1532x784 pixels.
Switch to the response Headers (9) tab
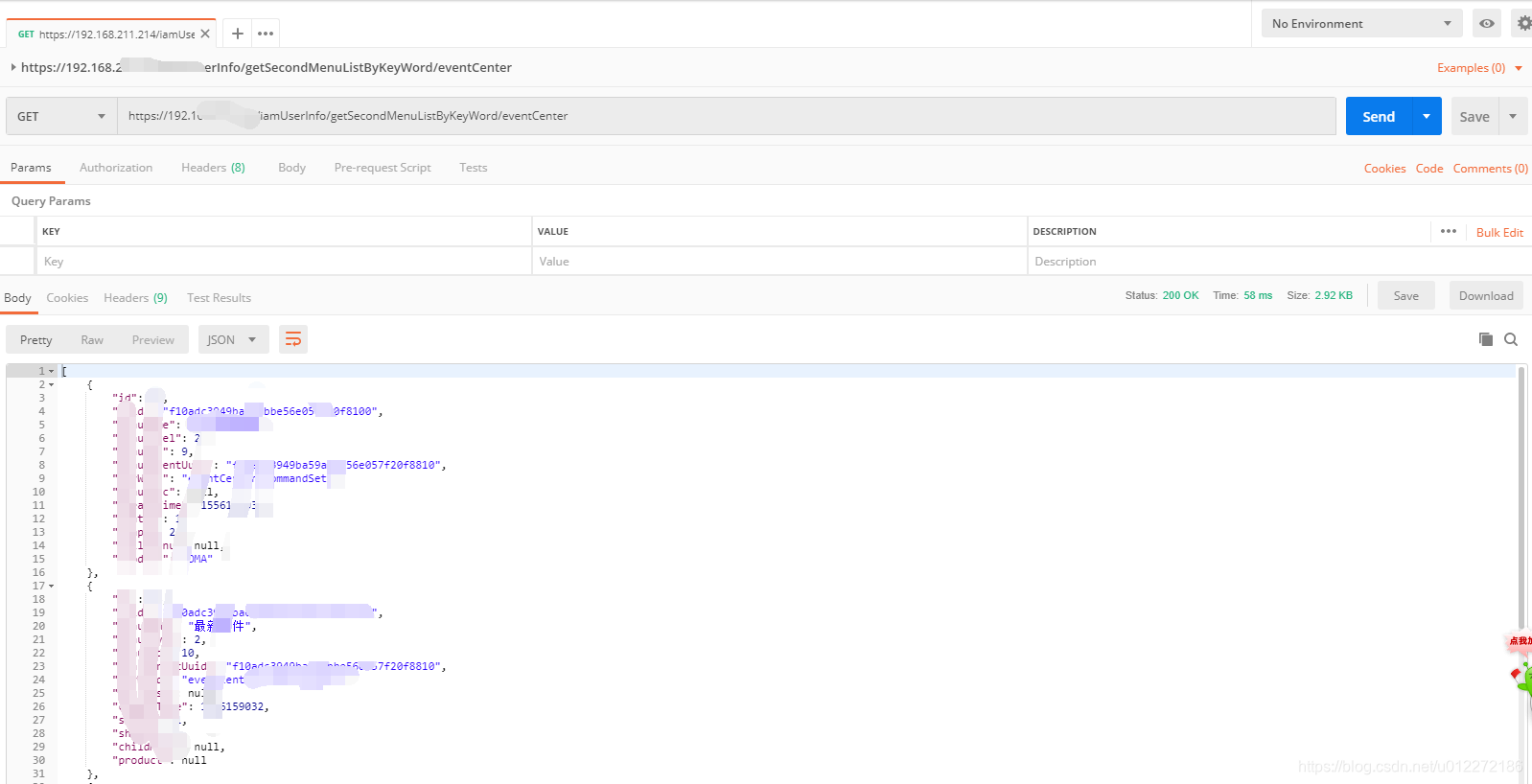135,297
